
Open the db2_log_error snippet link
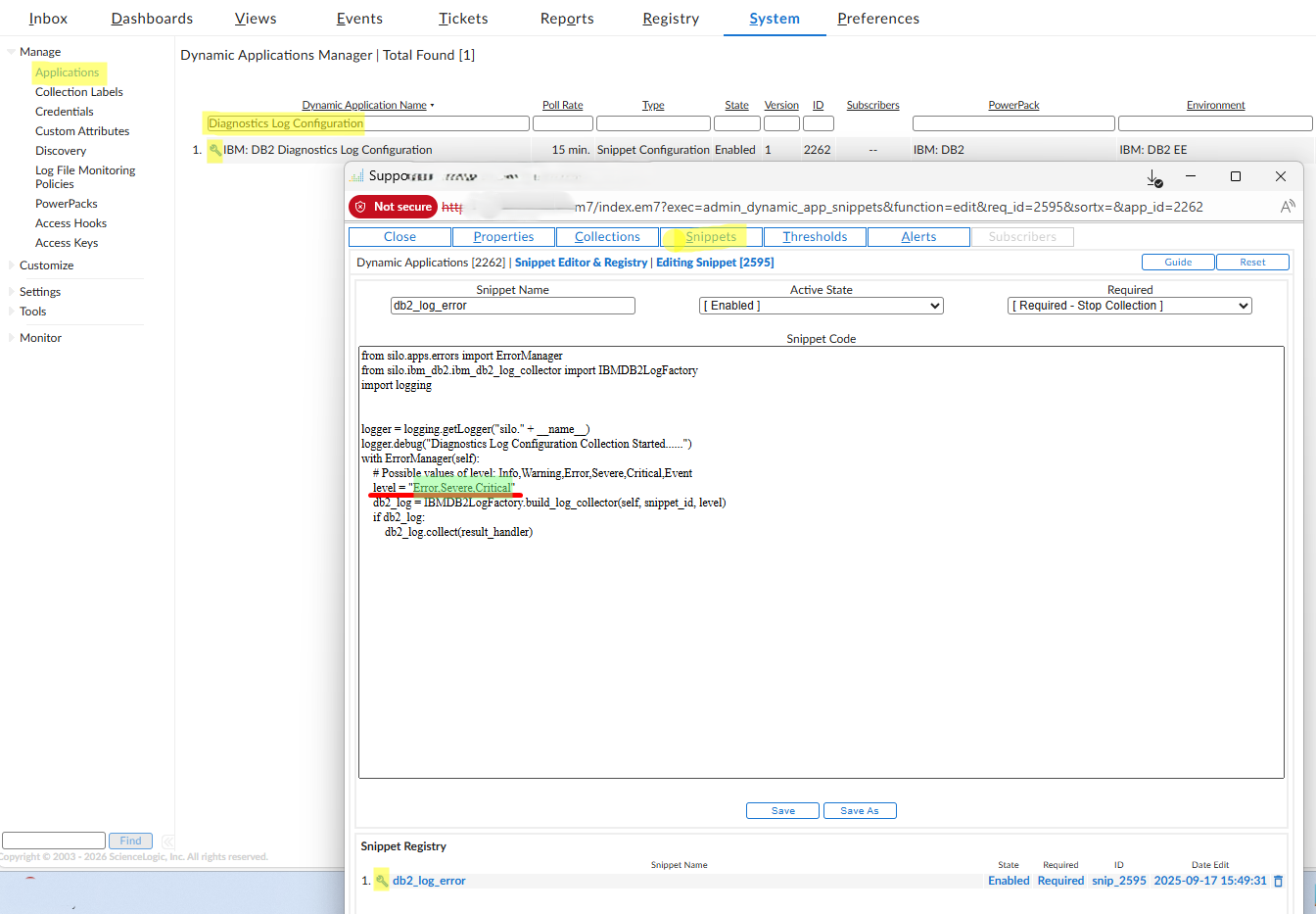429,881
